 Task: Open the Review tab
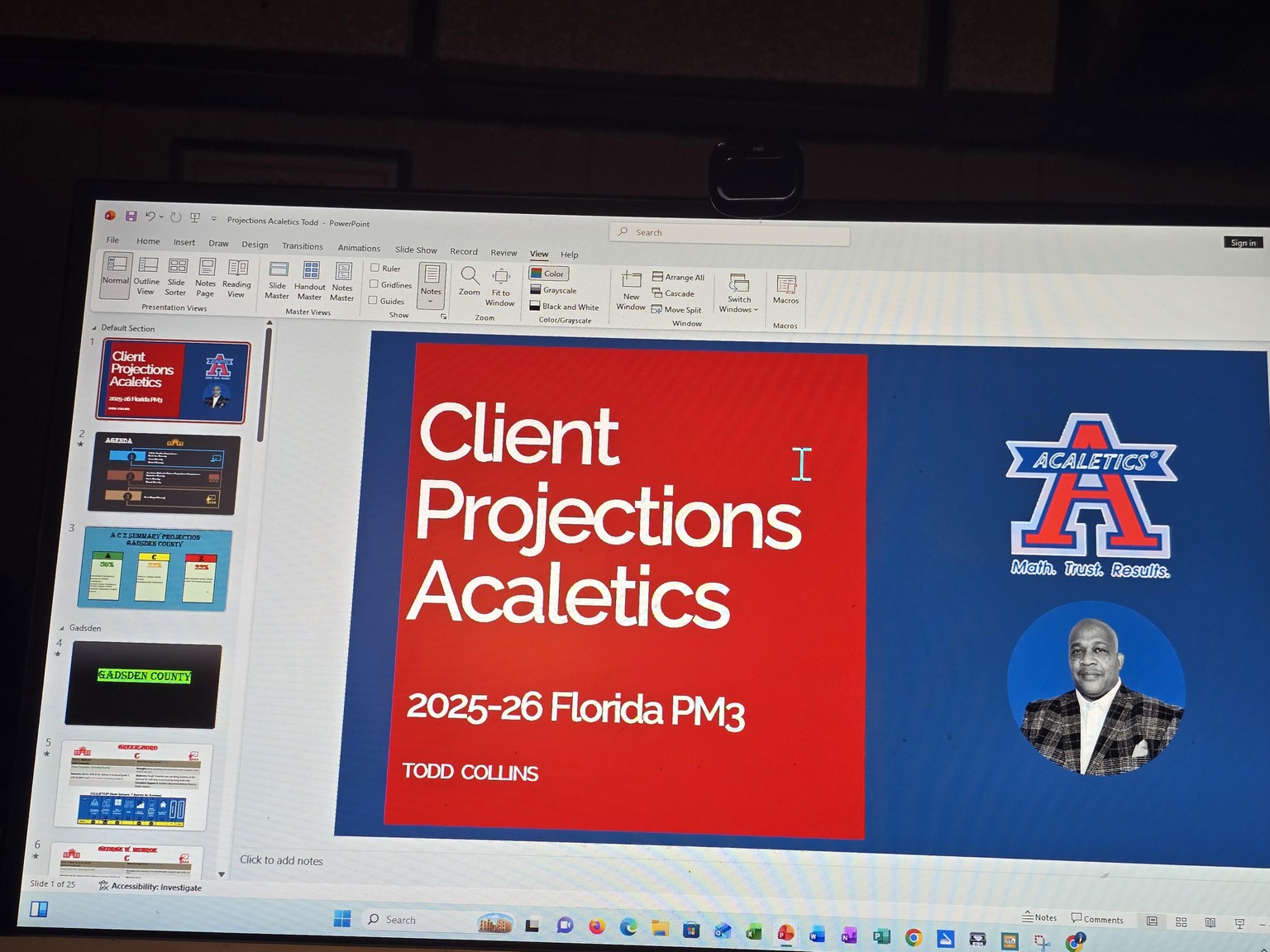504,253
